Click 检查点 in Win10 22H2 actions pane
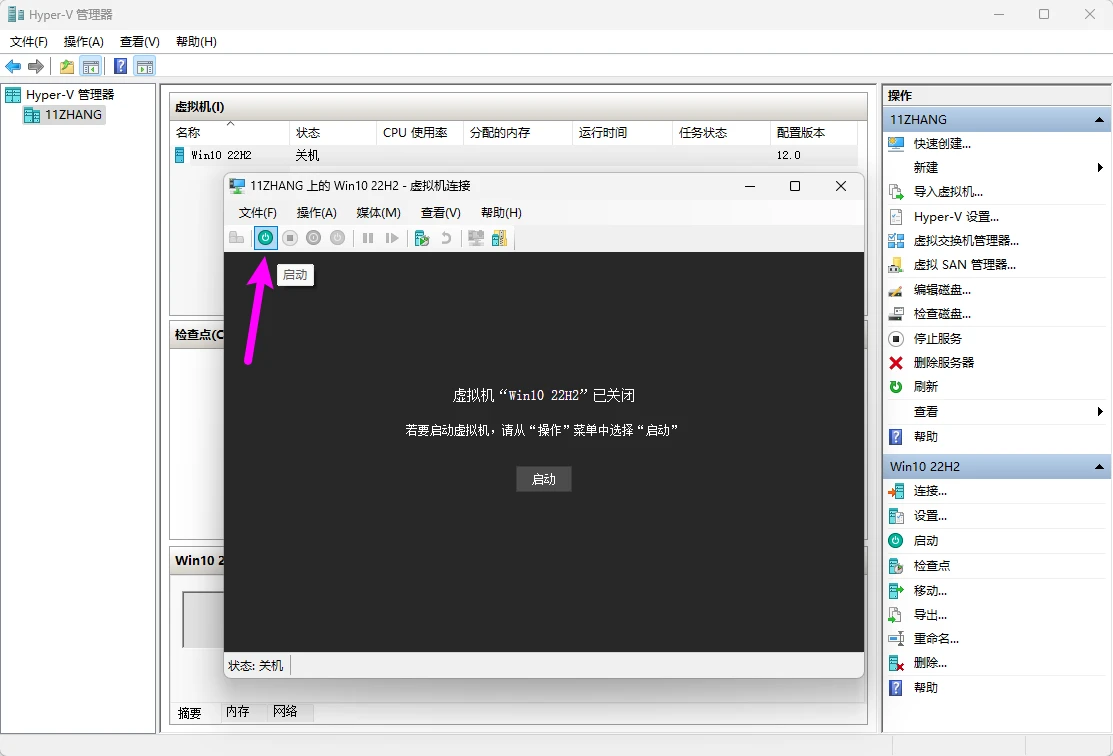Viewport: 1113px width, 756px height. coord(931,566)
